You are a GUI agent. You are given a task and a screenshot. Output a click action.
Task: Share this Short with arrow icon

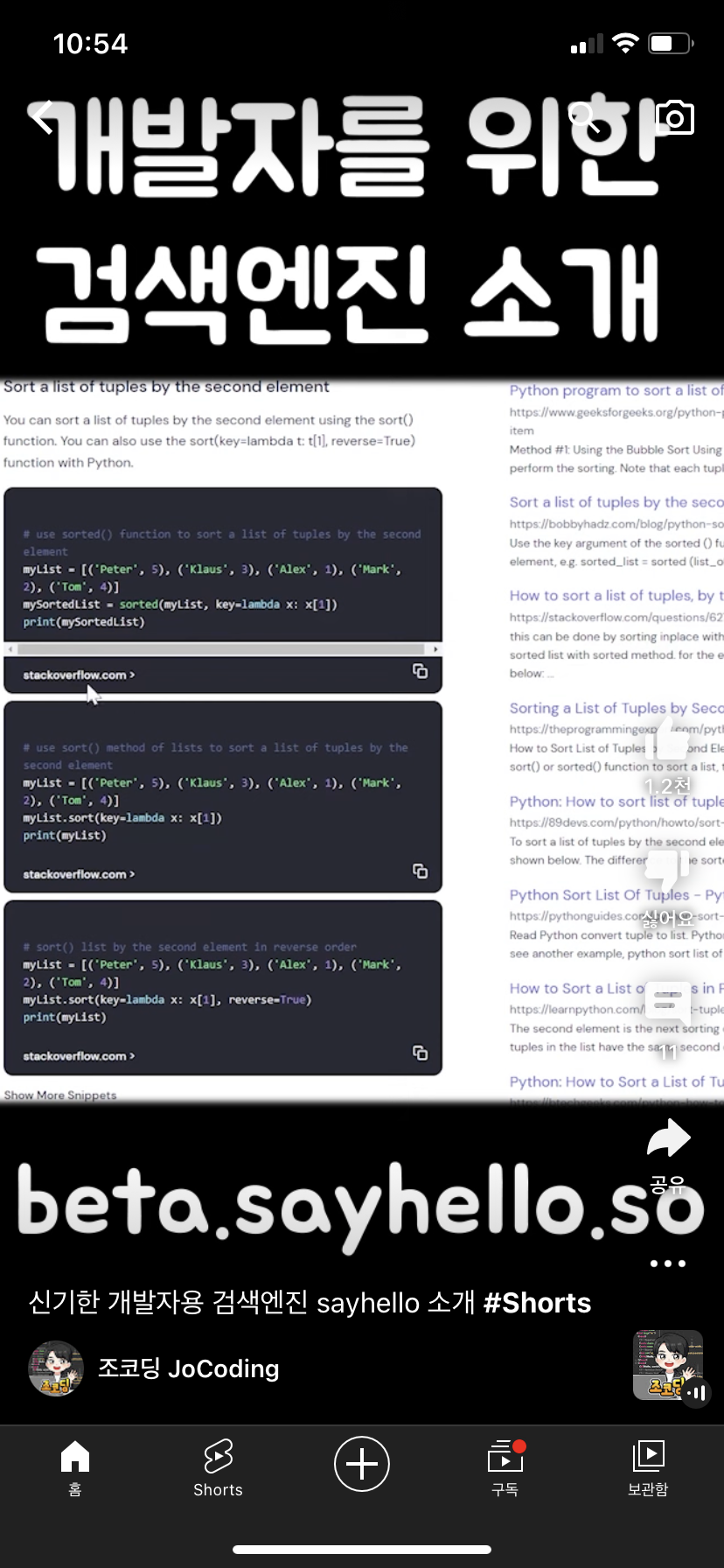(668, 1138)
